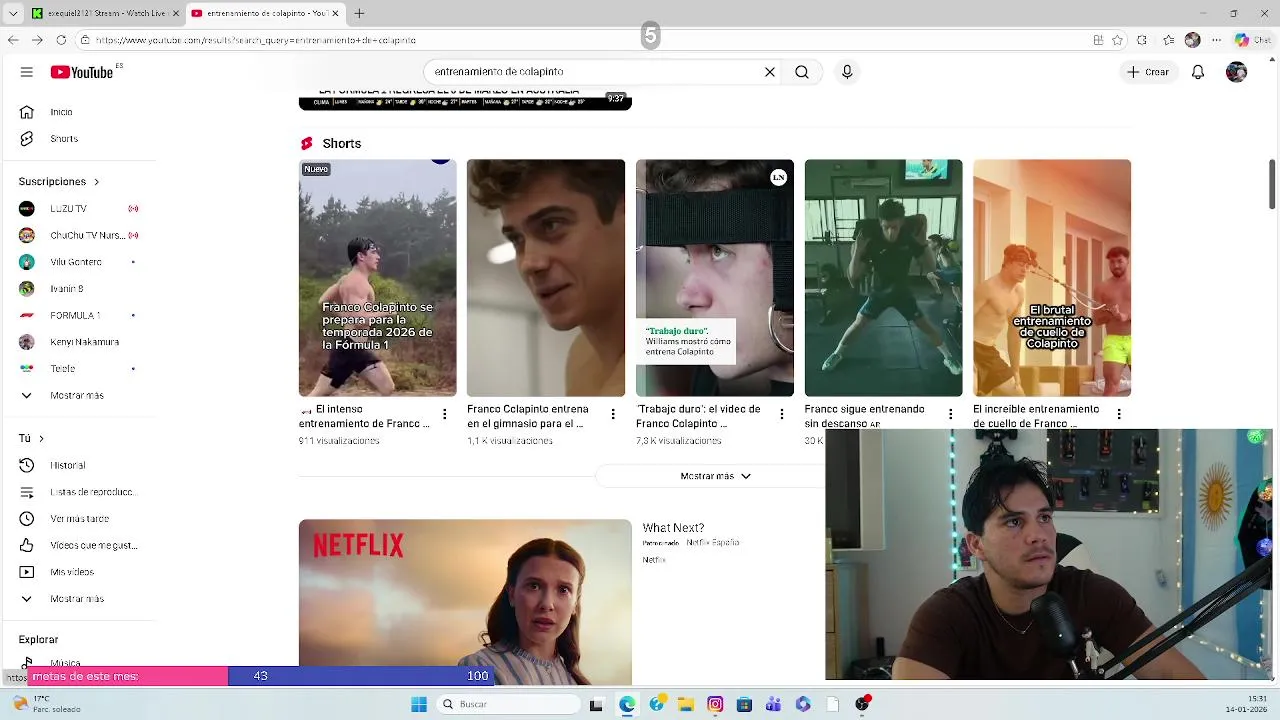Expand Suscripciones section chevron
Screen dimensions: 1280x720
click(96, 182)
